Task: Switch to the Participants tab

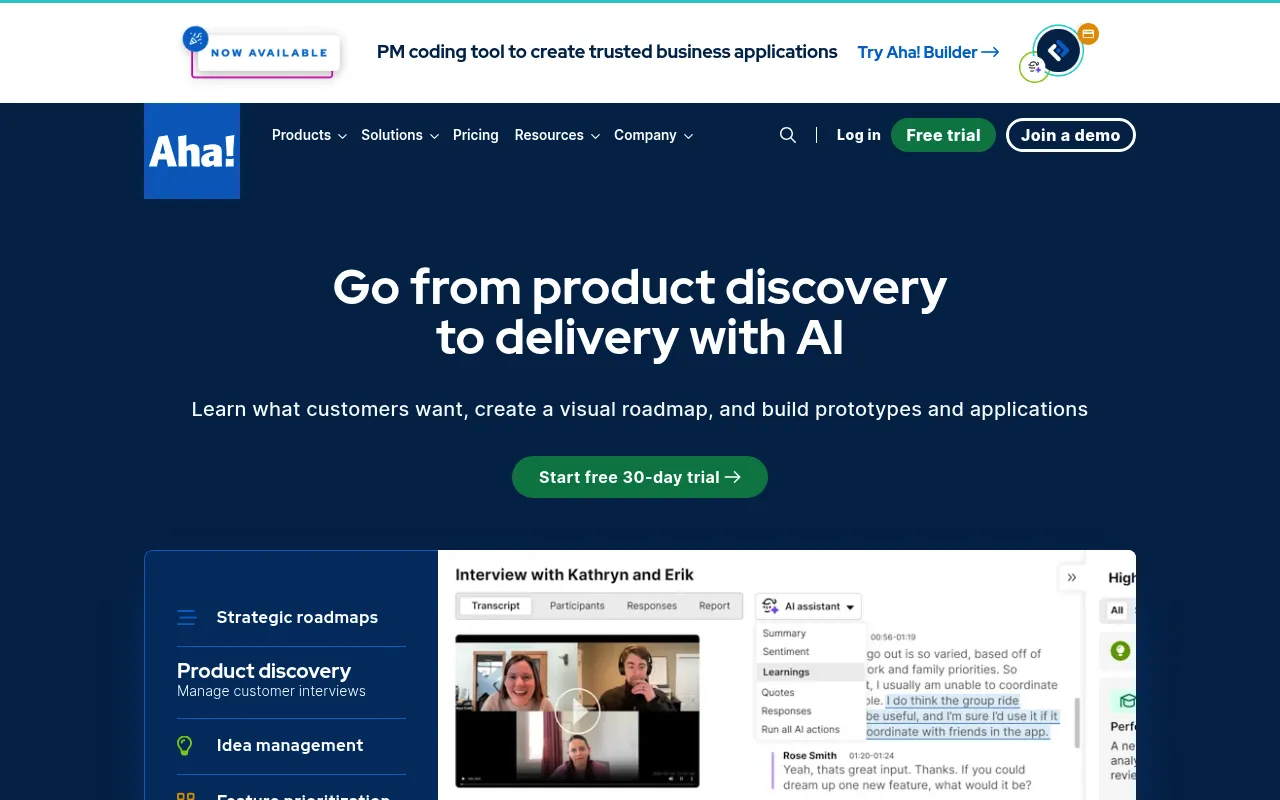Action: [577, 606]
